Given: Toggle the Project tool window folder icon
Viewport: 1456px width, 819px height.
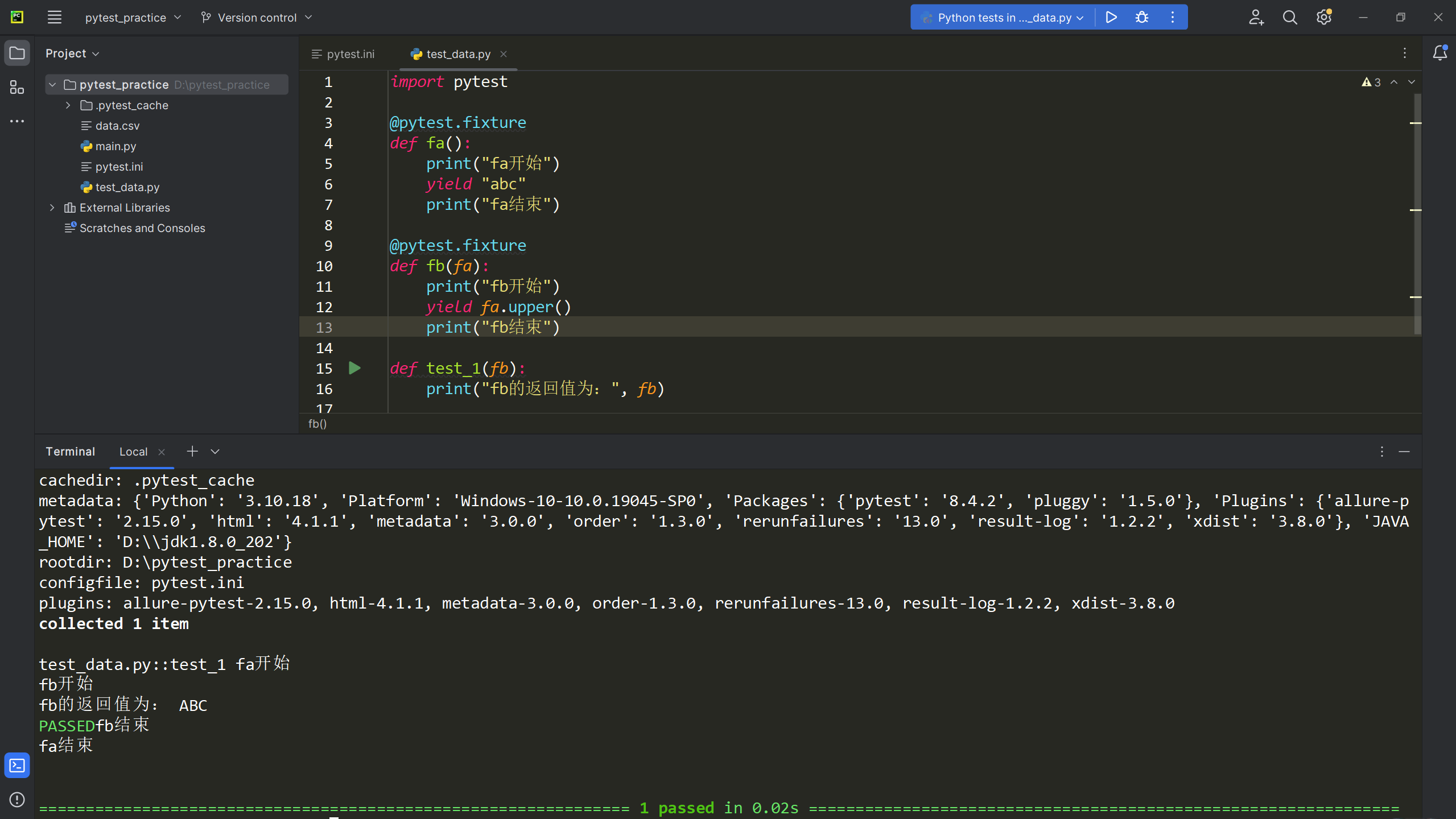Looking at the screenshot, I should [x=17, y=53].
